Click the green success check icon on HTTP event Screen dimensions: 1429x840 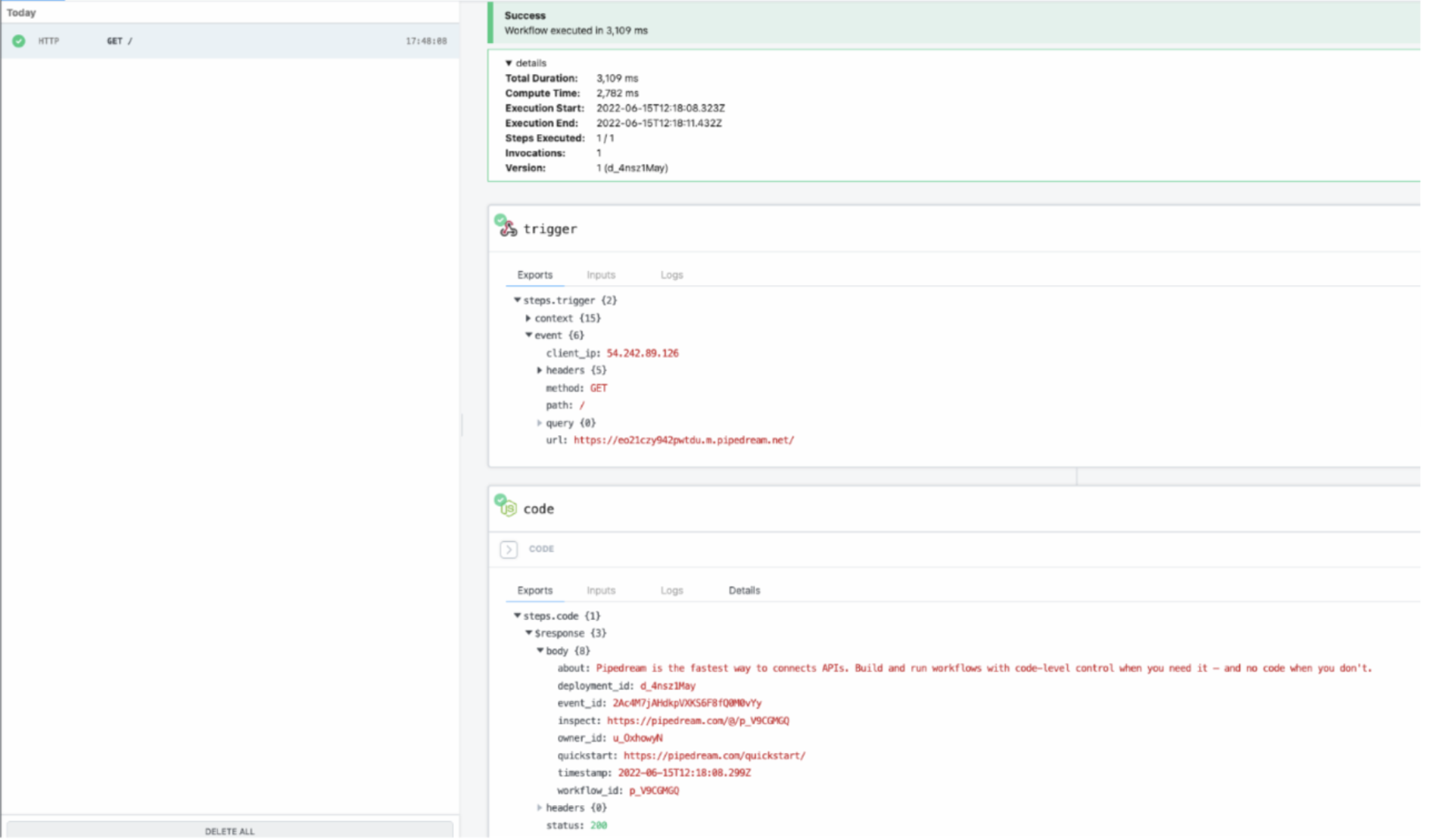tap(19, 41)
